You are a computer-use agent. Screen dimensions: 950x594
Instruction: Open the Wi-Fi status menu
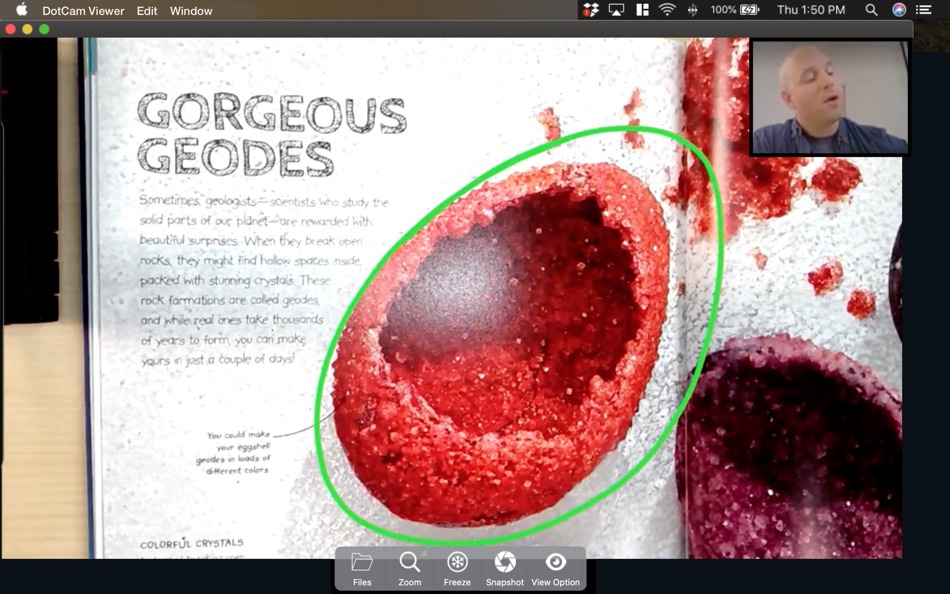pos(667,10)
